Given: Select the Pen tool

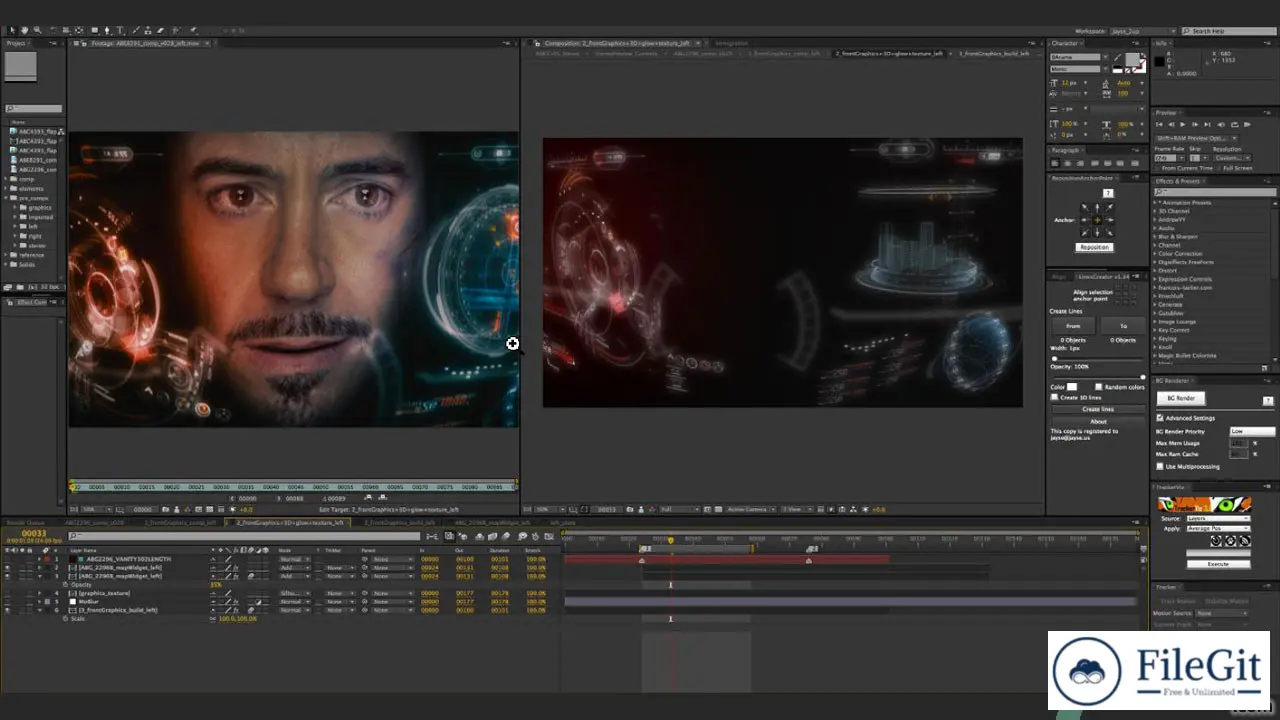Looking at the screenshot, I should 107,30.
